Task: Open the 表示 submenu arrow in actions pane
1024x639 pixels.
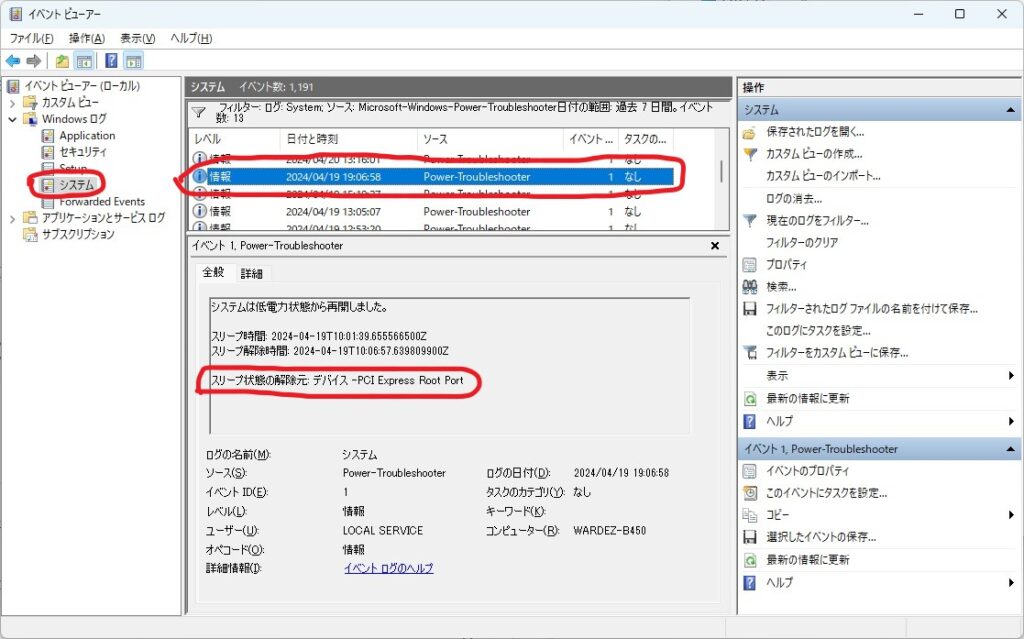Action: click(1012, 376)
